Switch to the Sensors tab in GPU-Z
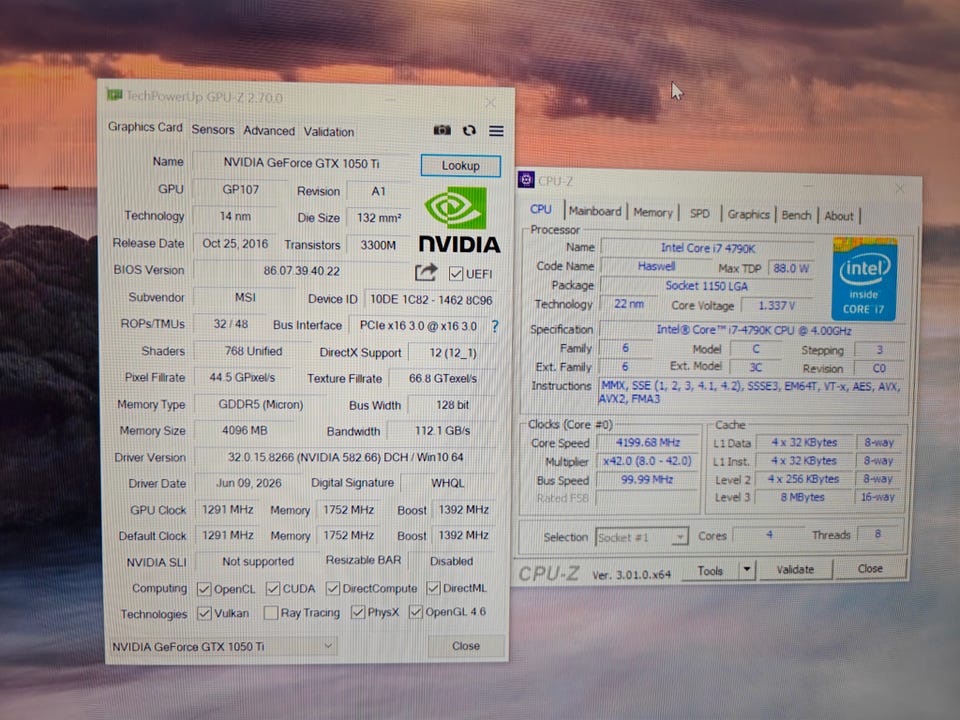960x720 pixels. (x=212, y=130)
